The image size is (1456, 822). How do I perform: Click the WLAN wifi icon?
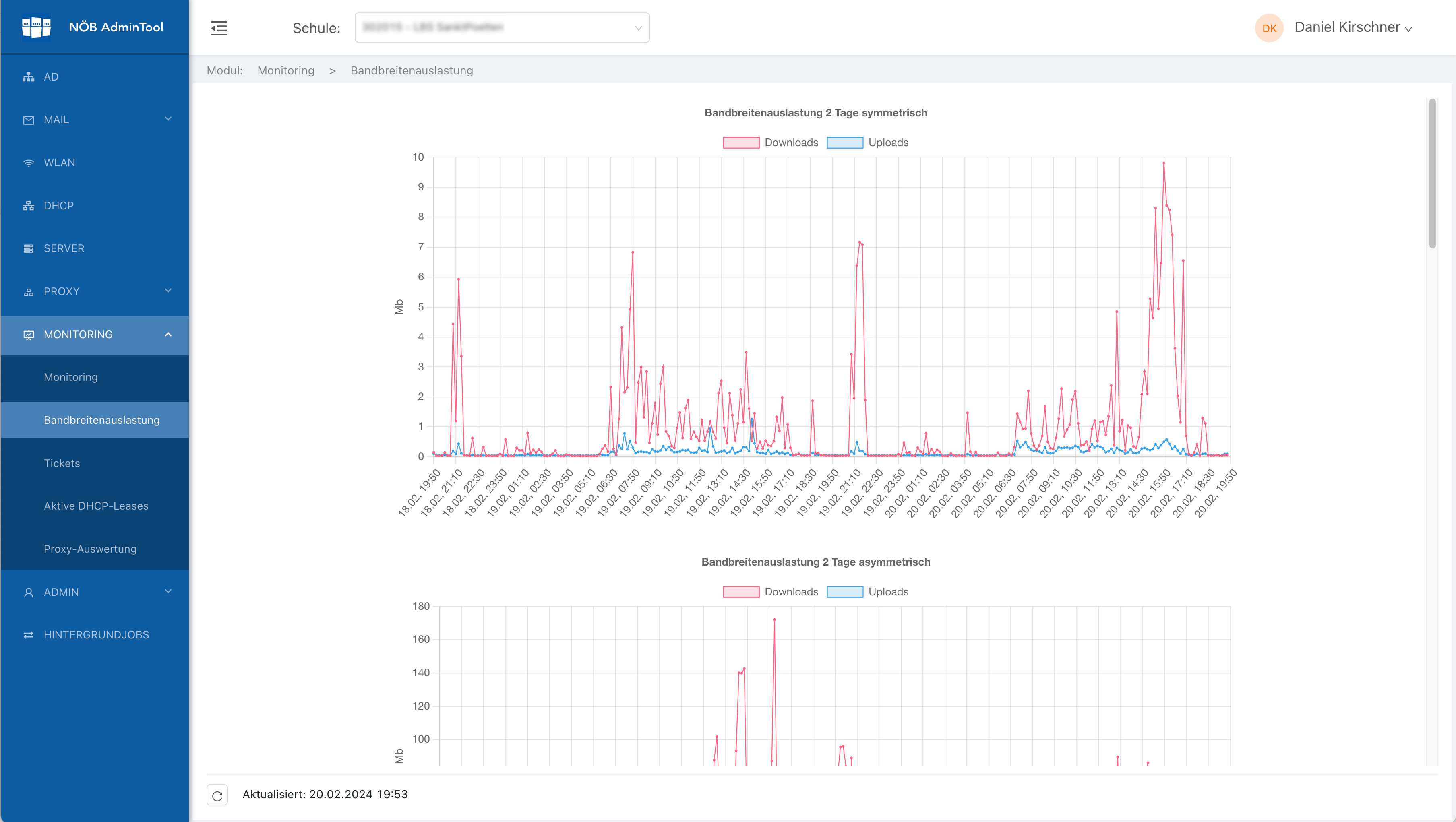(x=28, y=163)
